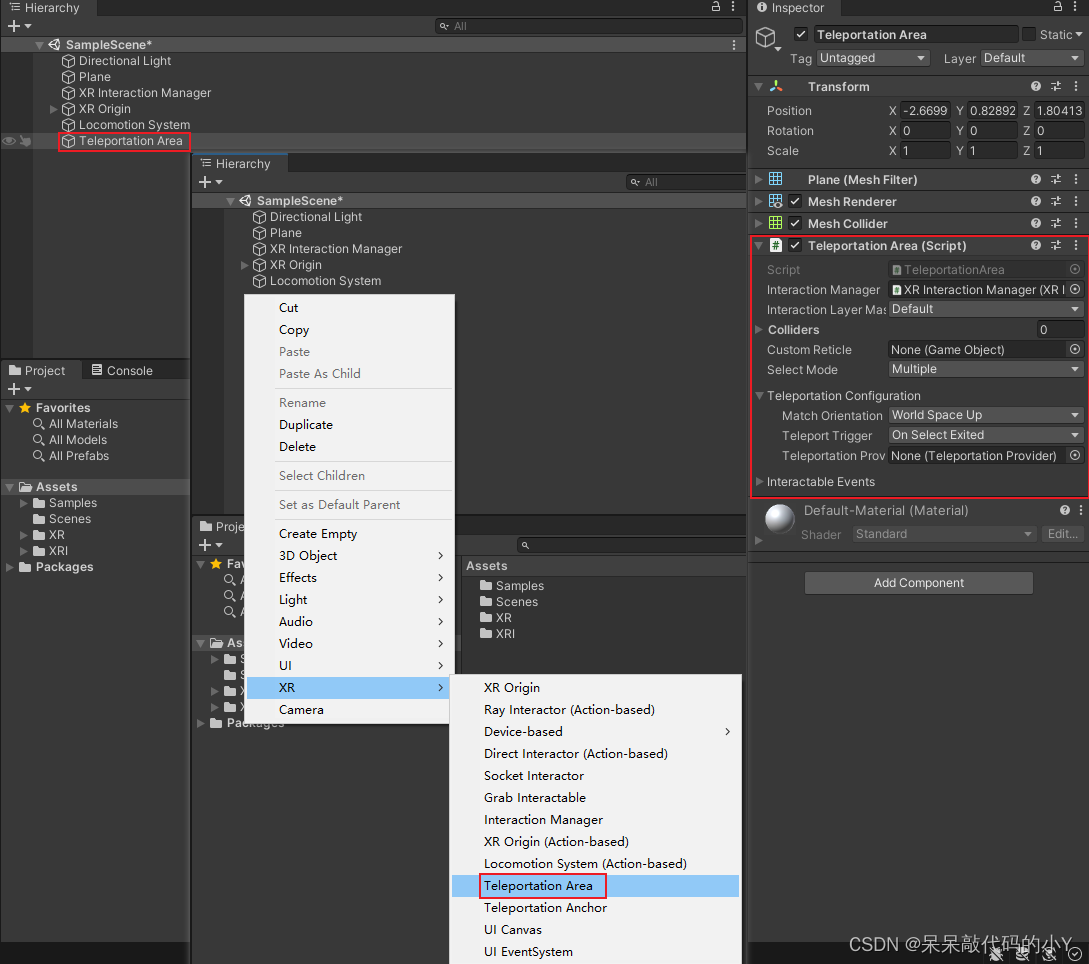1089x964 pixels.
Task: Click the Add Component button
Action: pyautogui.click(x=918, y=583)
